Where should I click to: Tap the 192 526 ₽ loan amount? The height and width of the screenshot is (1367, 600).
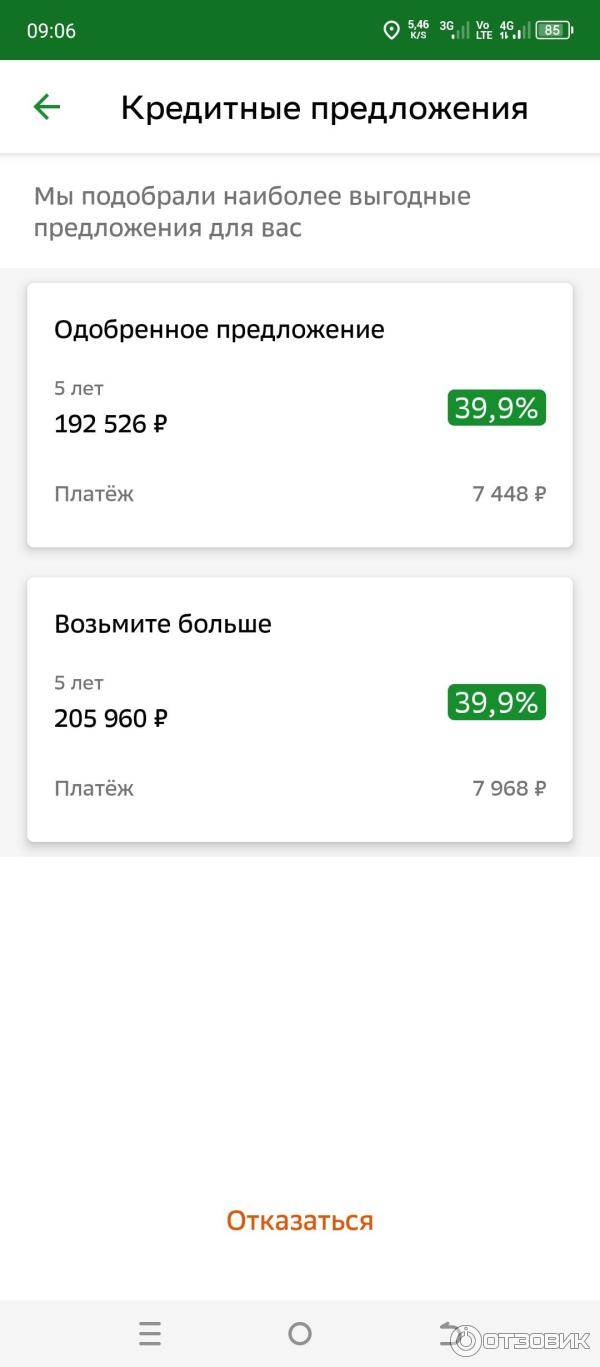click(111, 424)
